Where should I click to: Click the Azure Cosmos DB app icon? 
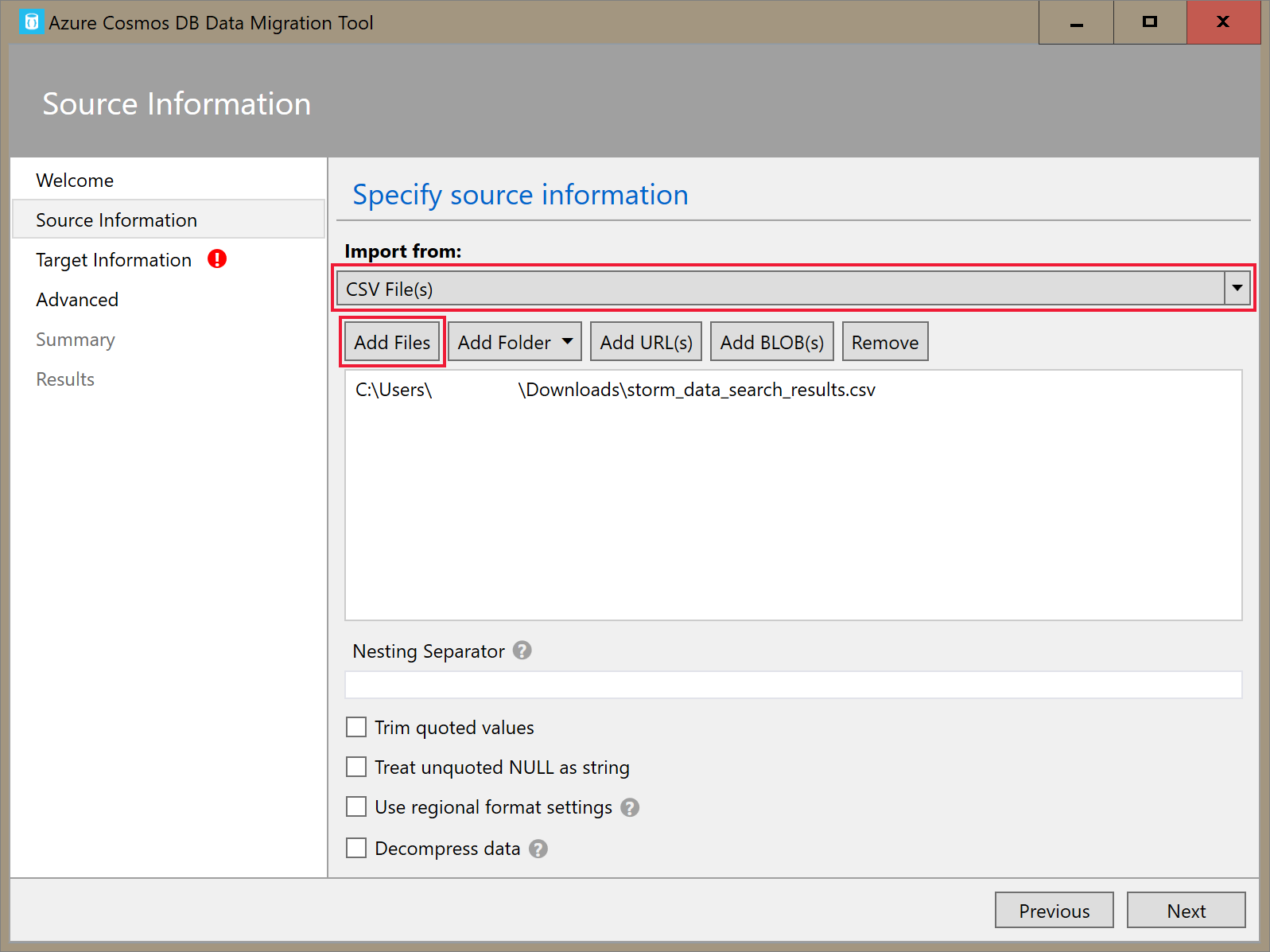pos(30,22)
